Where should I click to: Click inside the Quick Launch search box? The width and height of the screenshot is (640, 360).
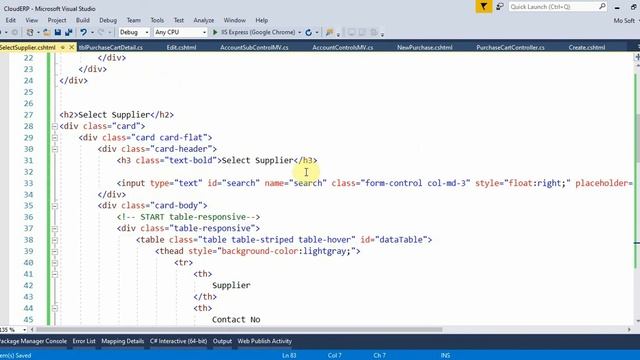(553, 7)
